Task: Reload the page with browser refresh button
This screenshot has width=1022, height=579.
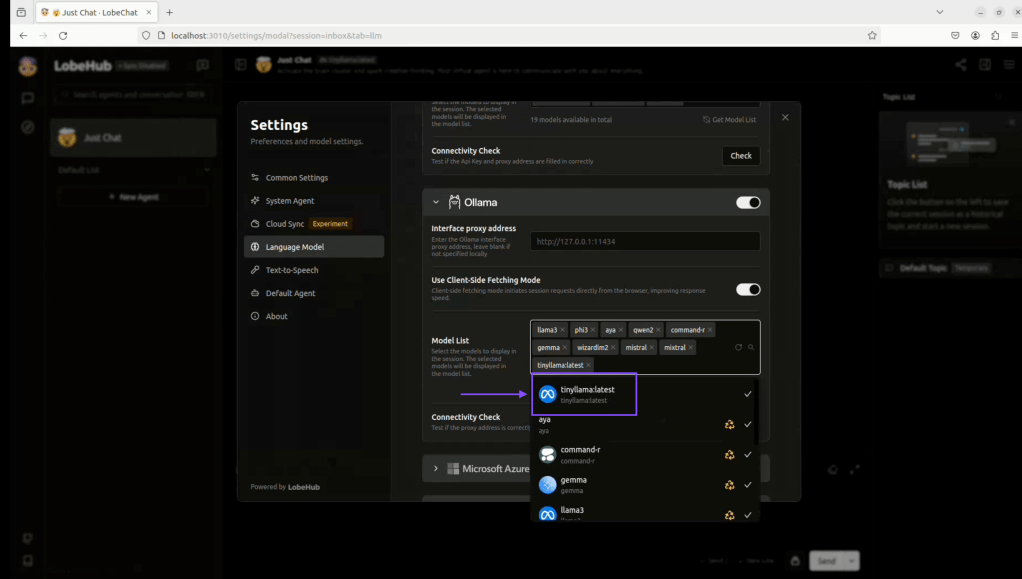Action: [63, 35]
